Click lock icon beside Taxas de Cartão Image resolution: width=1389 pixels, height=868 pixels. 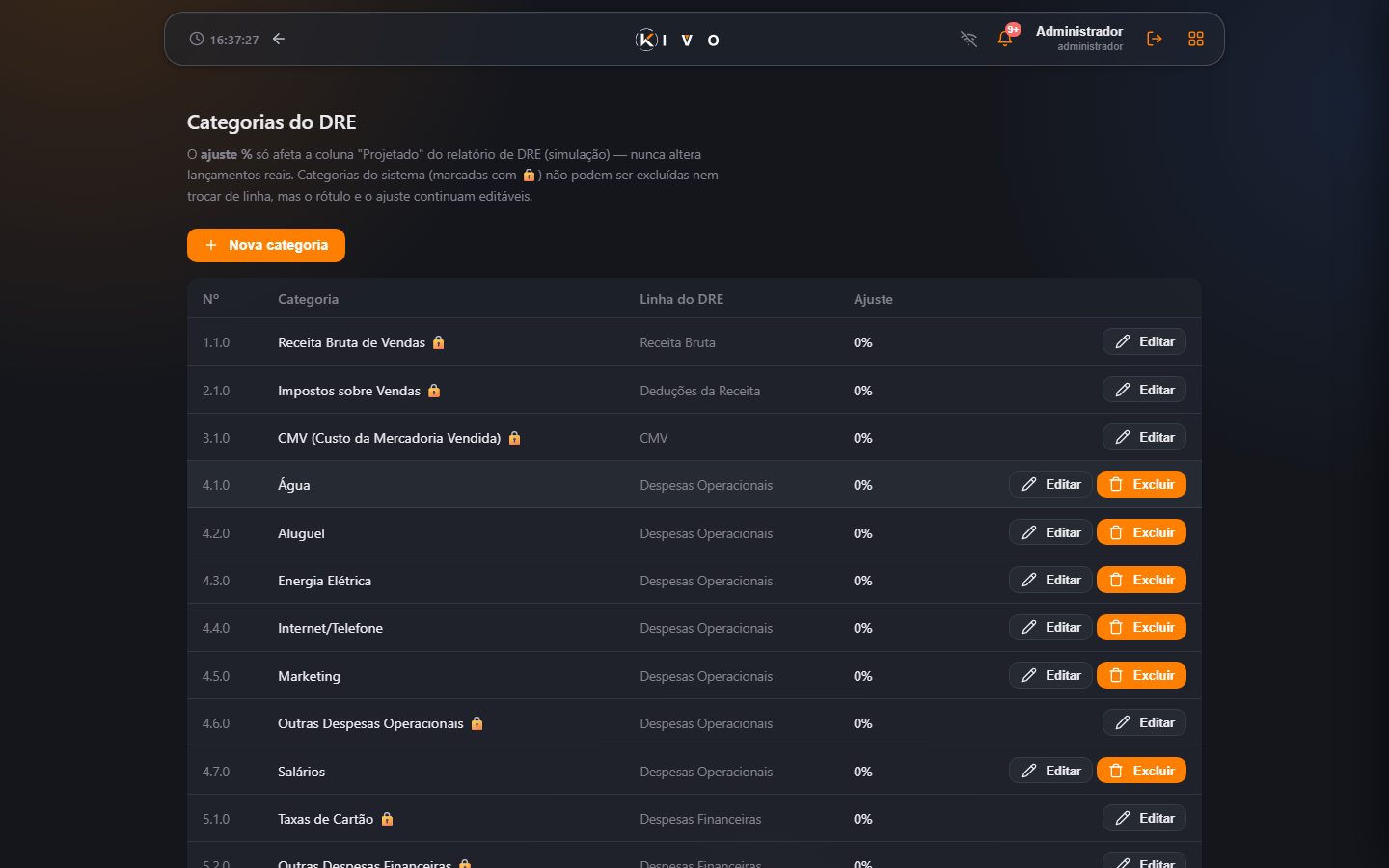click(x=388, y=819)
